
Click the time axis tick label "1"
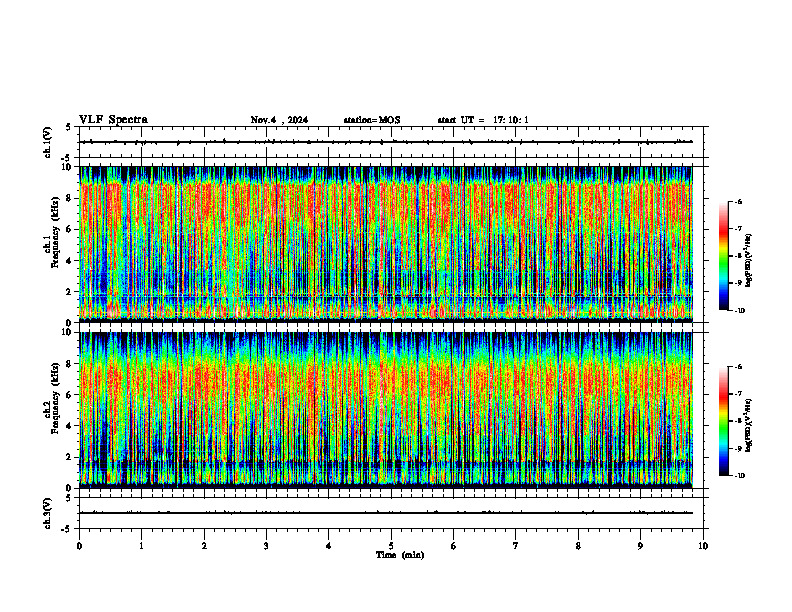(x=141, y=546)
